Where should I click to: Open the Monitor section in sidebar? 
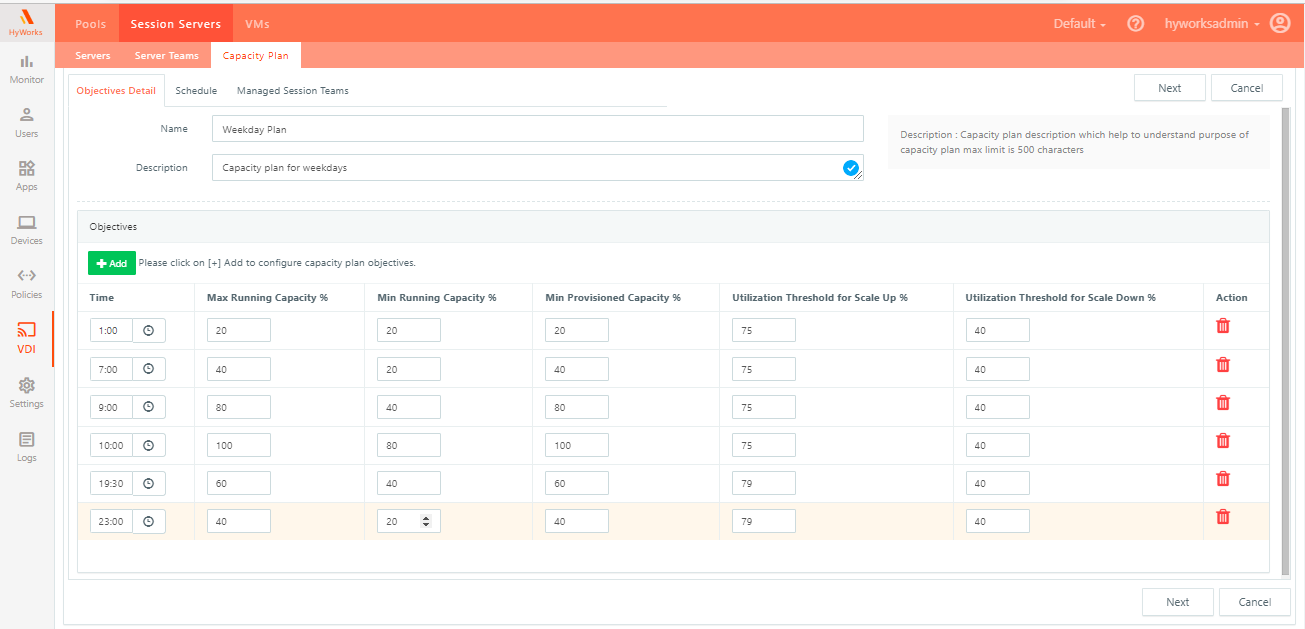pyautogui.click(x=27, y=68)
